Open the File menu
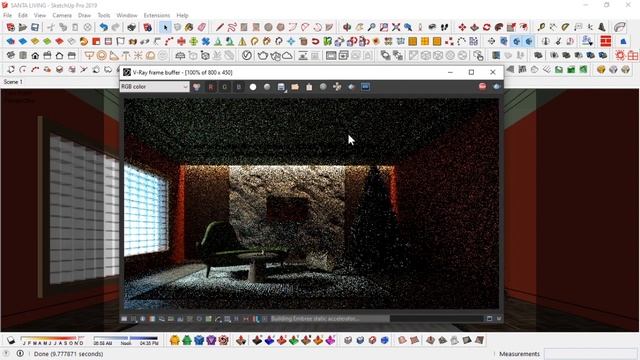640x360 pixels. (x=7, y=16)
